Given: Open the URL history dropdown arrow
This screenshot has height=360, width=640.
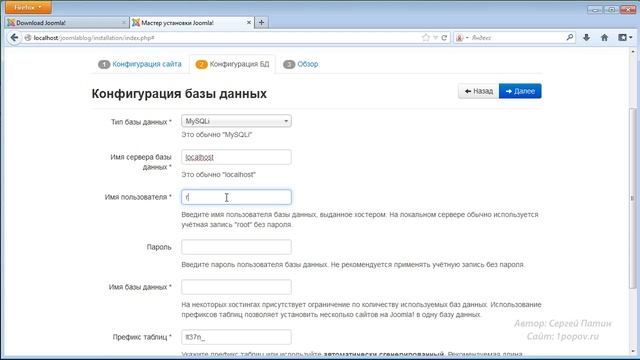Looking at the screenshot, I should [x=436, y=38].
